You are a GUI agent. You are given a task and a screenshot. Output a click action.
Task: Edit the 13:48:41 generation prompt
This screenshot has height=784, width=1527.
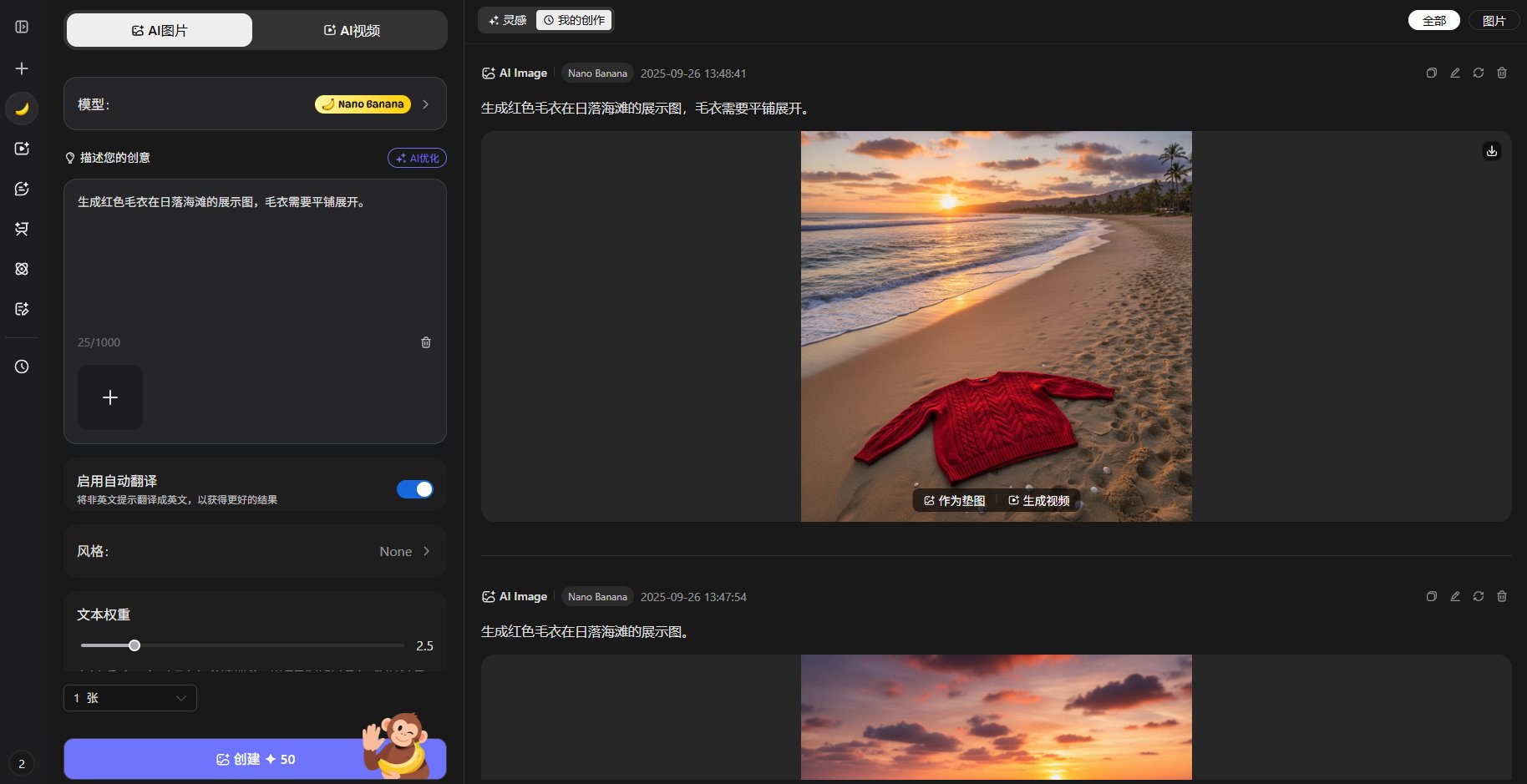click(x=1455, y=73)
